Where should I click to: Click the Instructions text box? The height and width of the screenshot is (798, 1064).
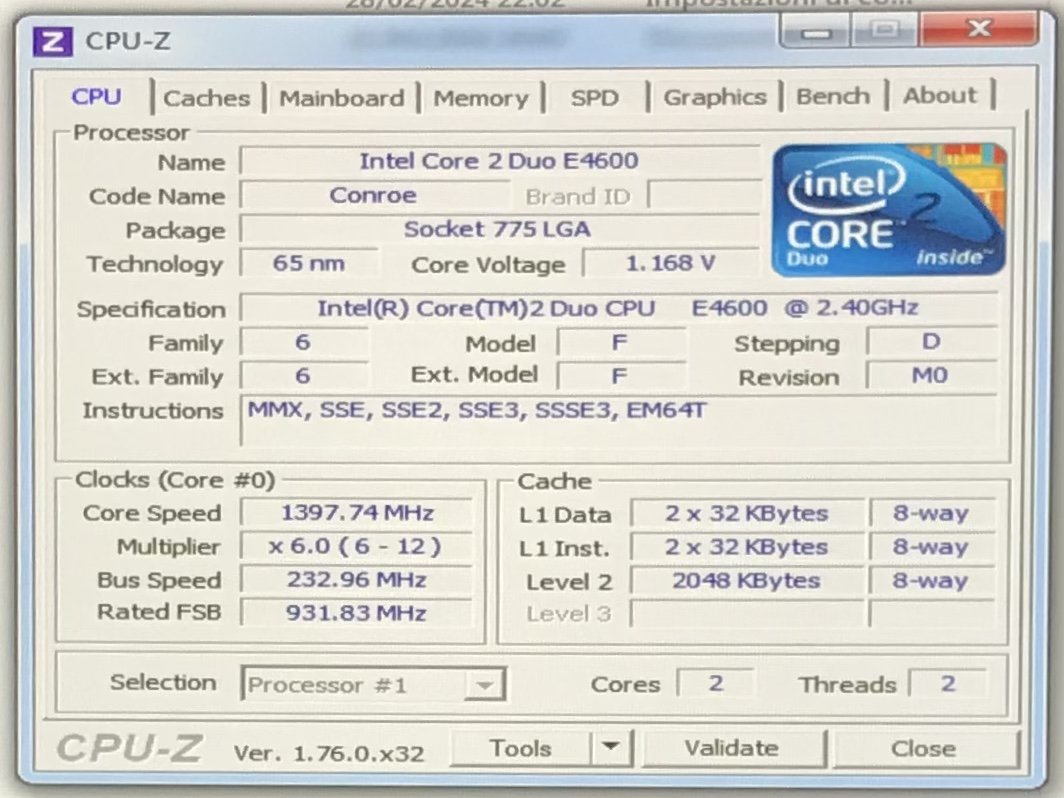(x=617, y=420)
